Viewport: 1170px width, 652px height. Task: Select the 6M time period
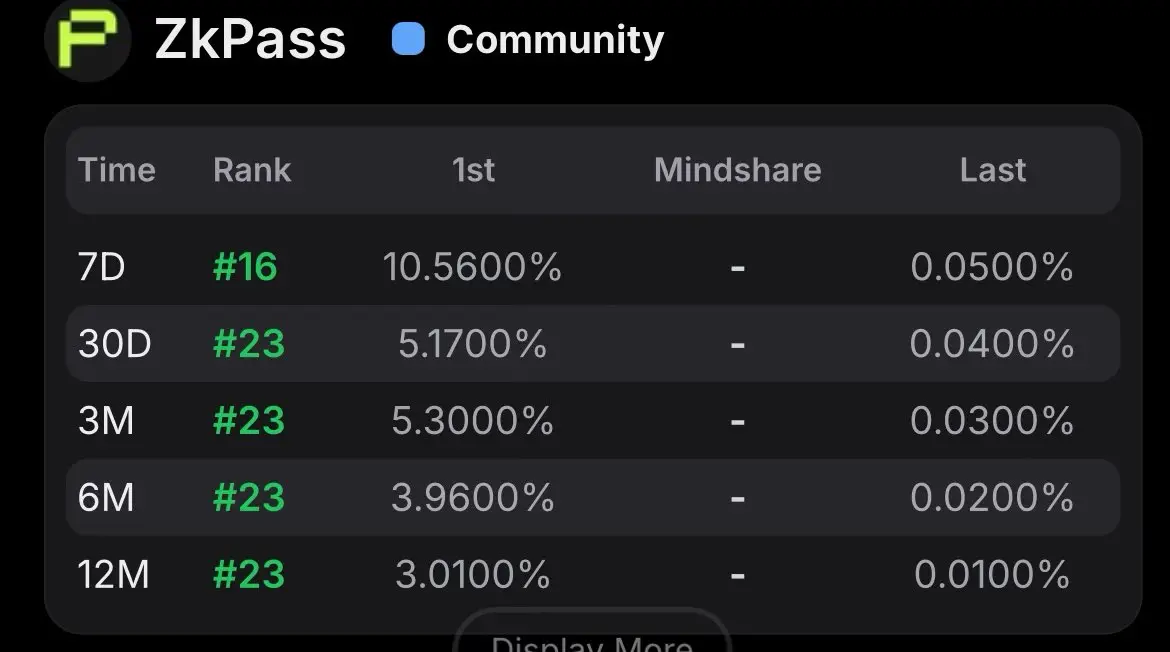tap(106, 497)
